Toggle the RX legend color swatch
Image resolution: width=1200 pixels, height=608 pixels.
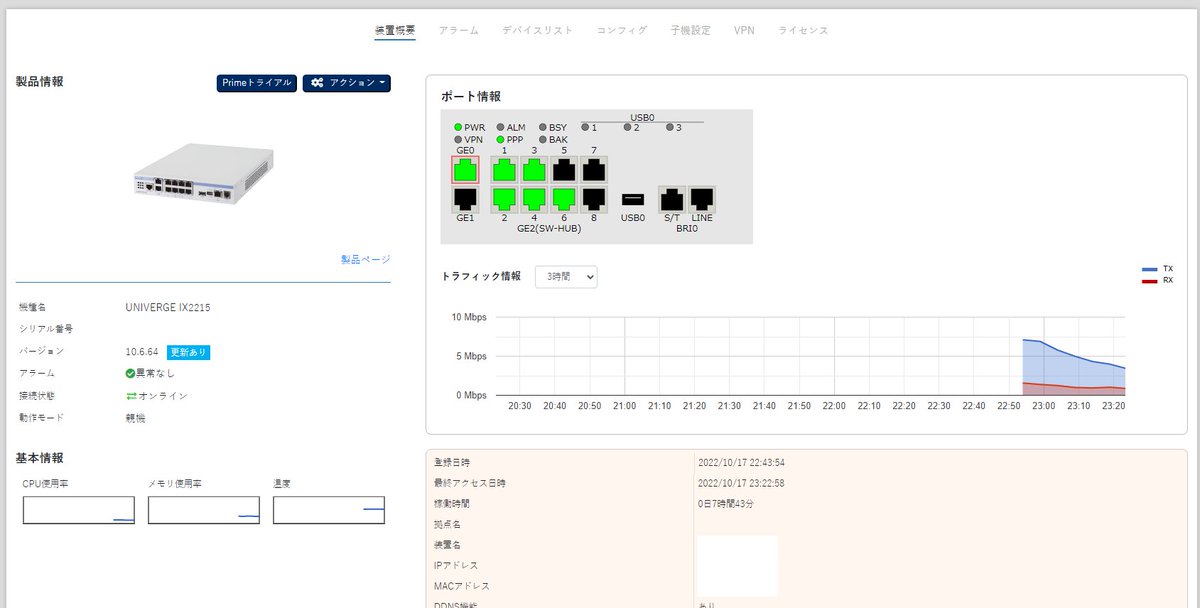coord(1150,281)
